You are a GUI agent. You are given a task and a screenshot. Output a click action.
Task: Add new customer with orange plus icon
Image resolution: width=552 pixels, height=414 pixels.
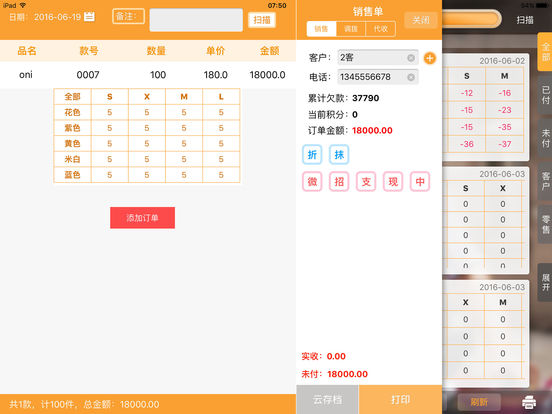[429, 58]
